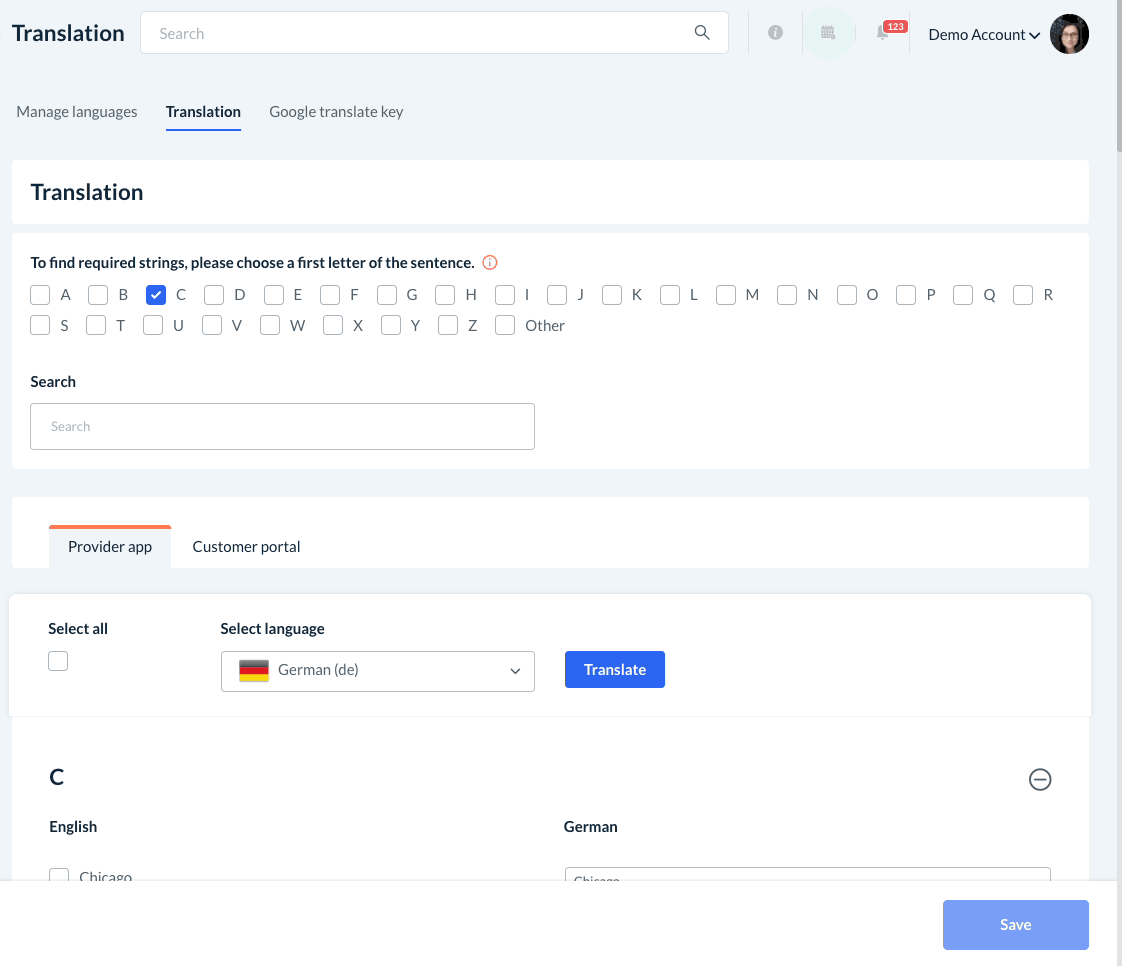Open the Select language dropdown
The height and width of the screenshot is (966, 1122).
point(378,671)
